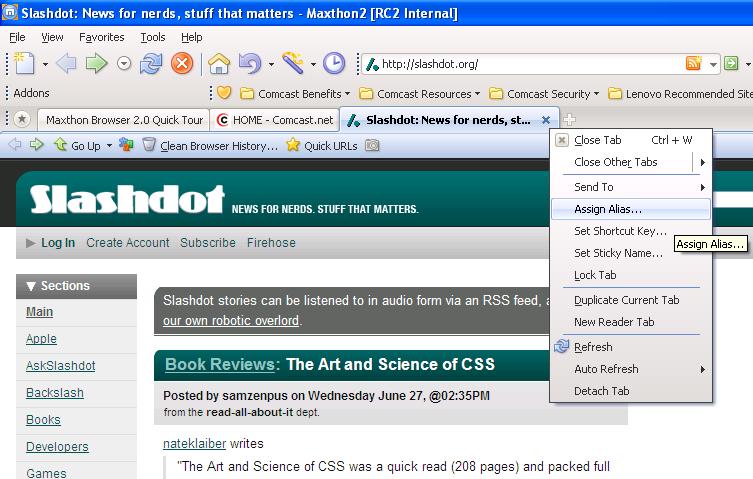Open the round navigation history dropdown
This screenshot has width=753, height=479.
click(124, 63)
